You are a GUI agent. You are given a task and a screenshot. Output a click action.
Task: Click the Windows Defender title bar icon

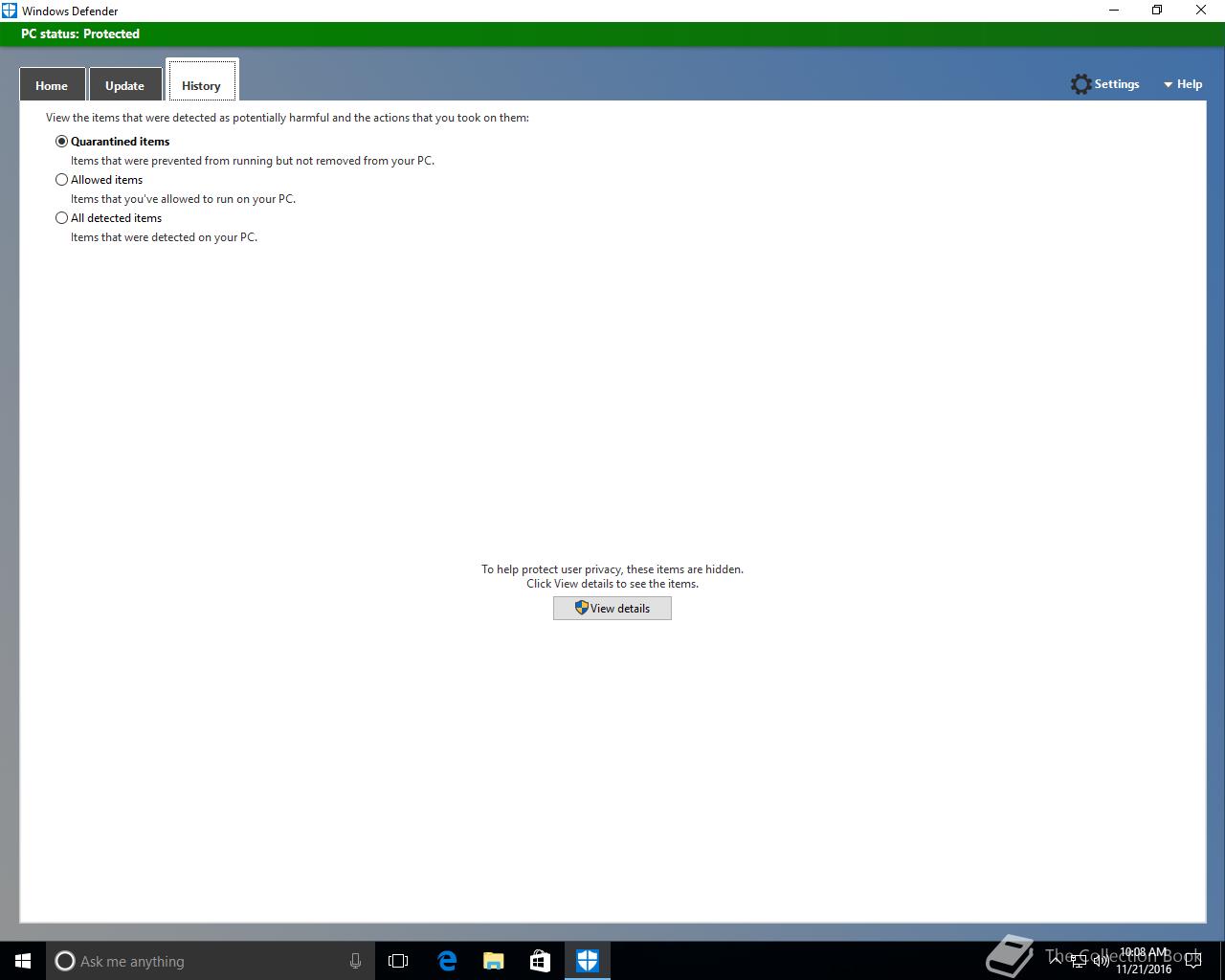pos(10,11)
